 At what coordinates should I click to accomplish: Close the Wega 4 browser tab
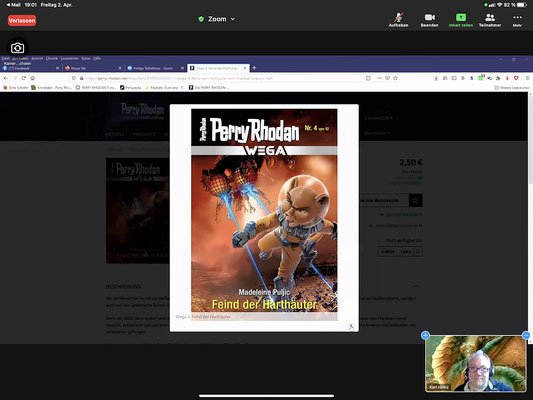pos(245,68)
